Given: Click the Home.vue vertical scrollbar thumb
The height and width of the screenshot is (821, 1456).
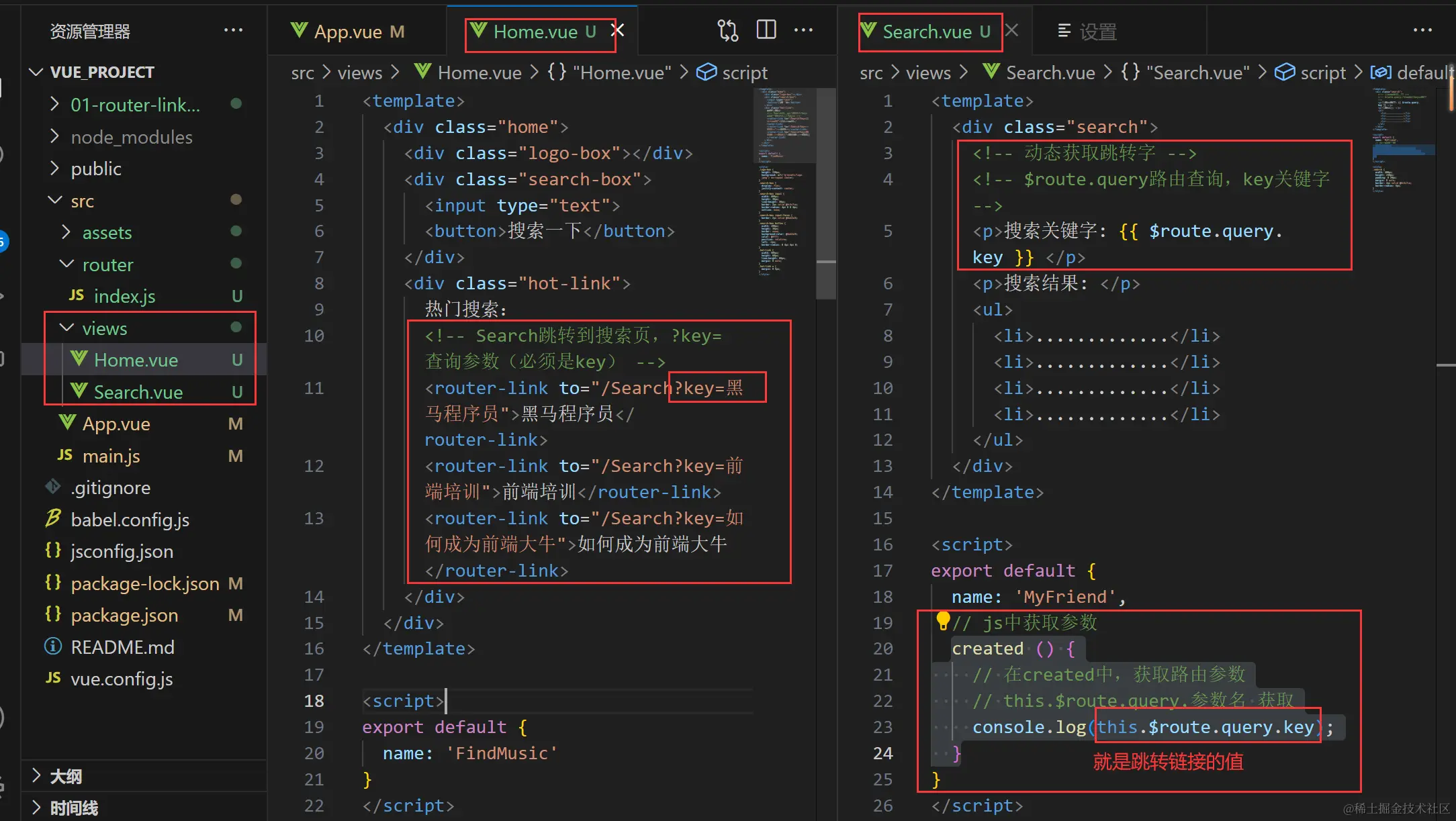Looking at the screenshot, I should point(826,193).
